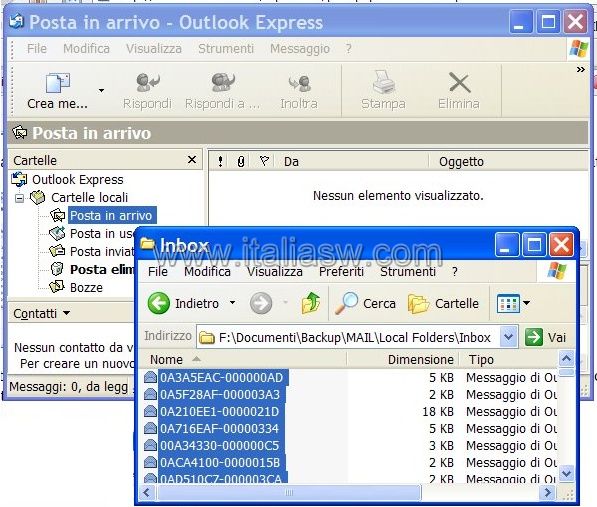Click the Inoltra toolbar button

(x=299, y=91)
